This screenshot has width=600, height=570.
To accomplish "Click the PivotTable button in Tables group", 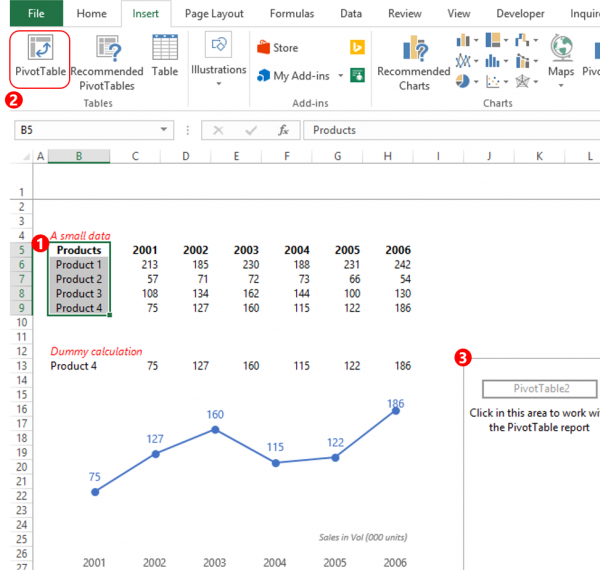I will (40, 58).
